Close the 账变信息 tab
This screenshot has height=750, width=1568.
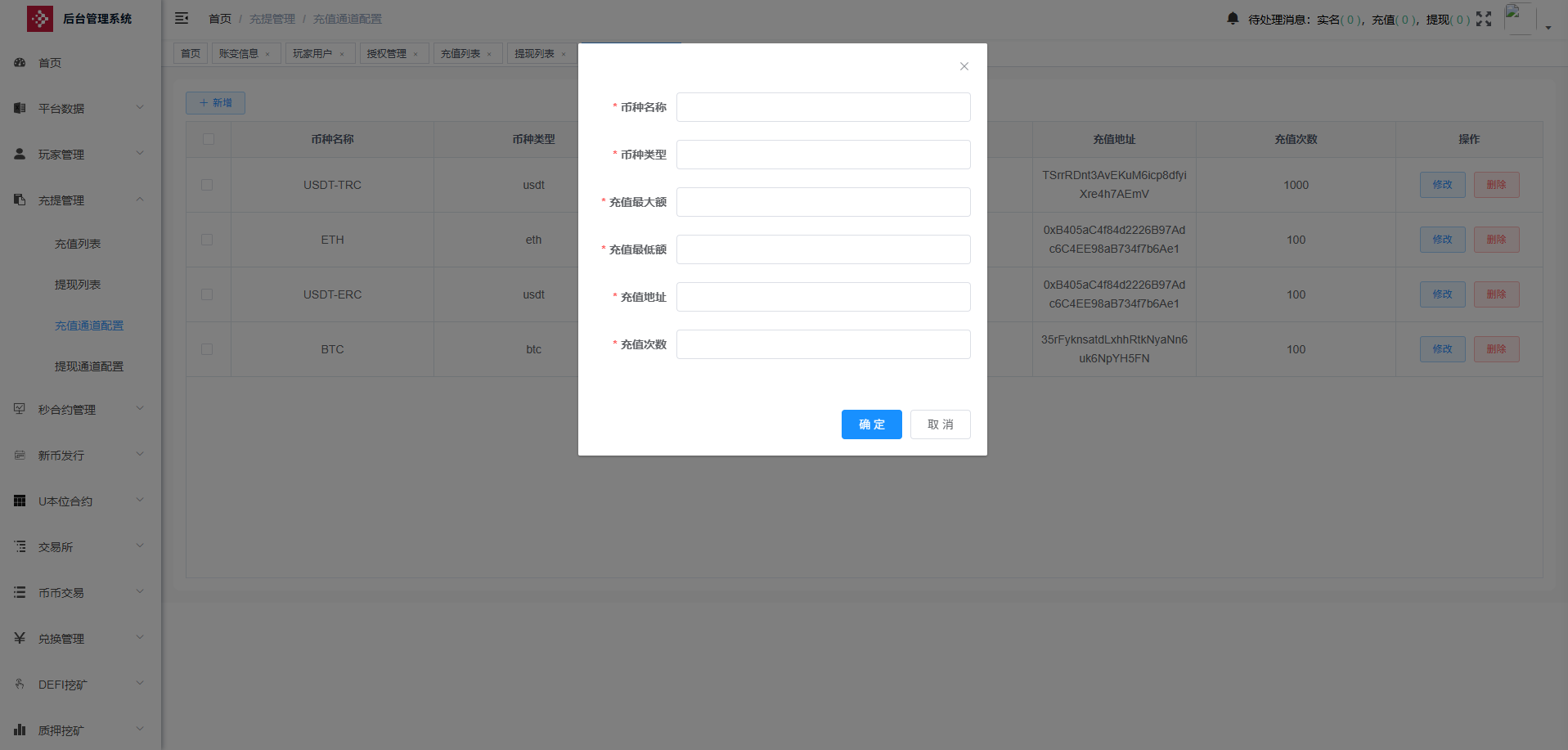267,54
